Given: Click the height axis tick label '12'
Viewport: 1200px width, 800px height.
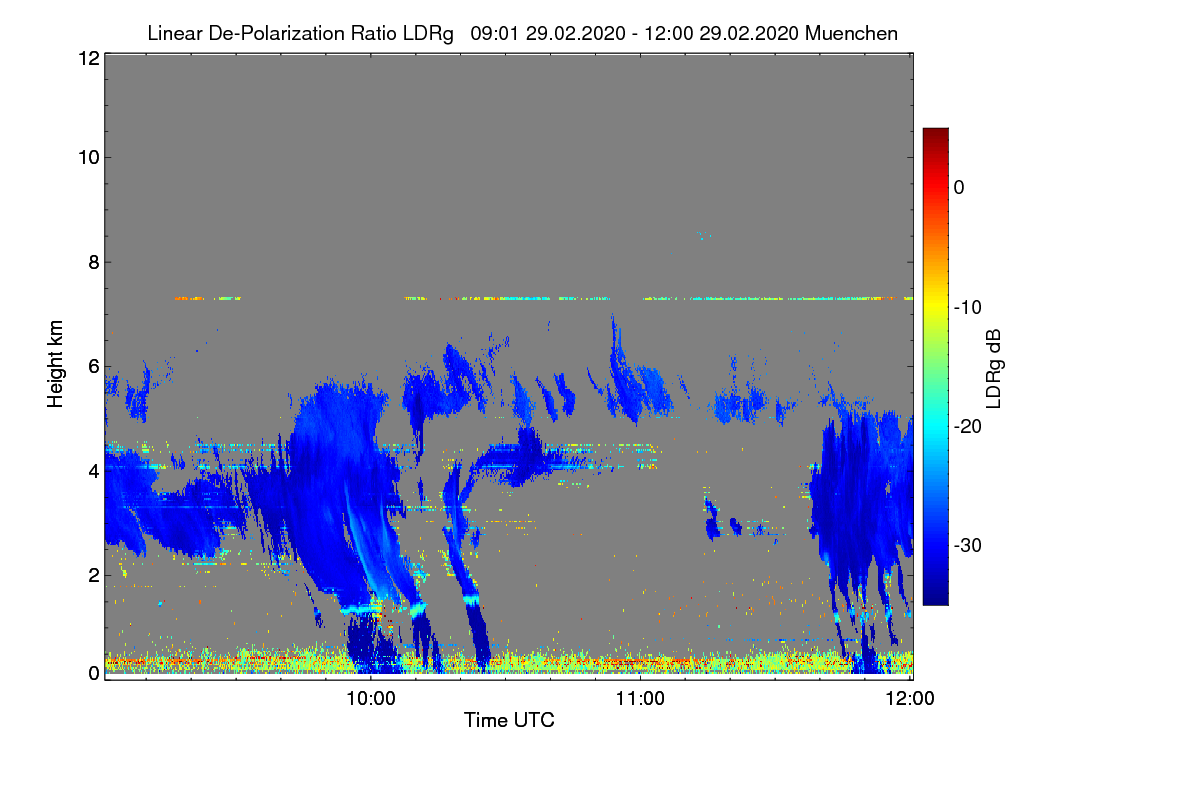Looking at the screenshot, I should [88, 58].
